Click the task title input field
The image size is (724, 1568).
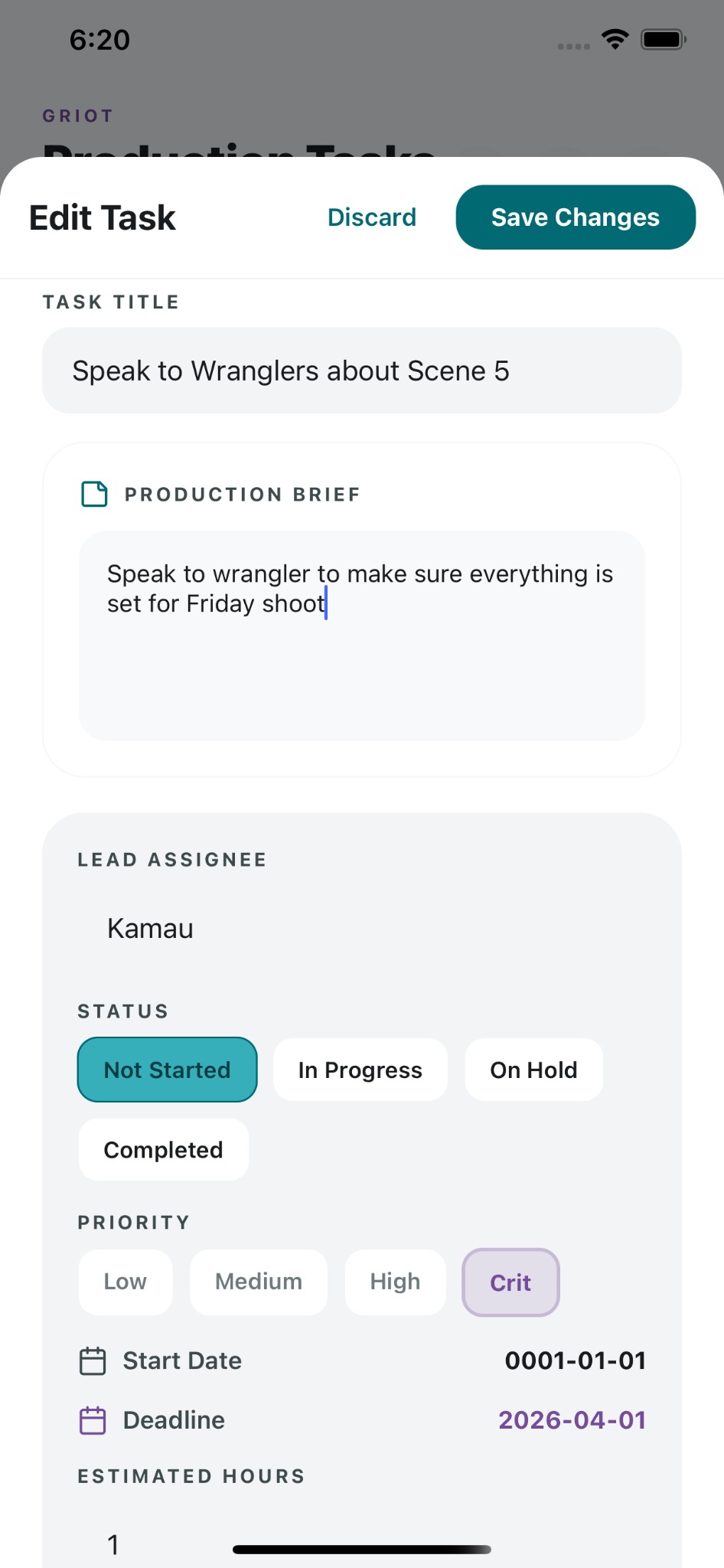point(362,370)
